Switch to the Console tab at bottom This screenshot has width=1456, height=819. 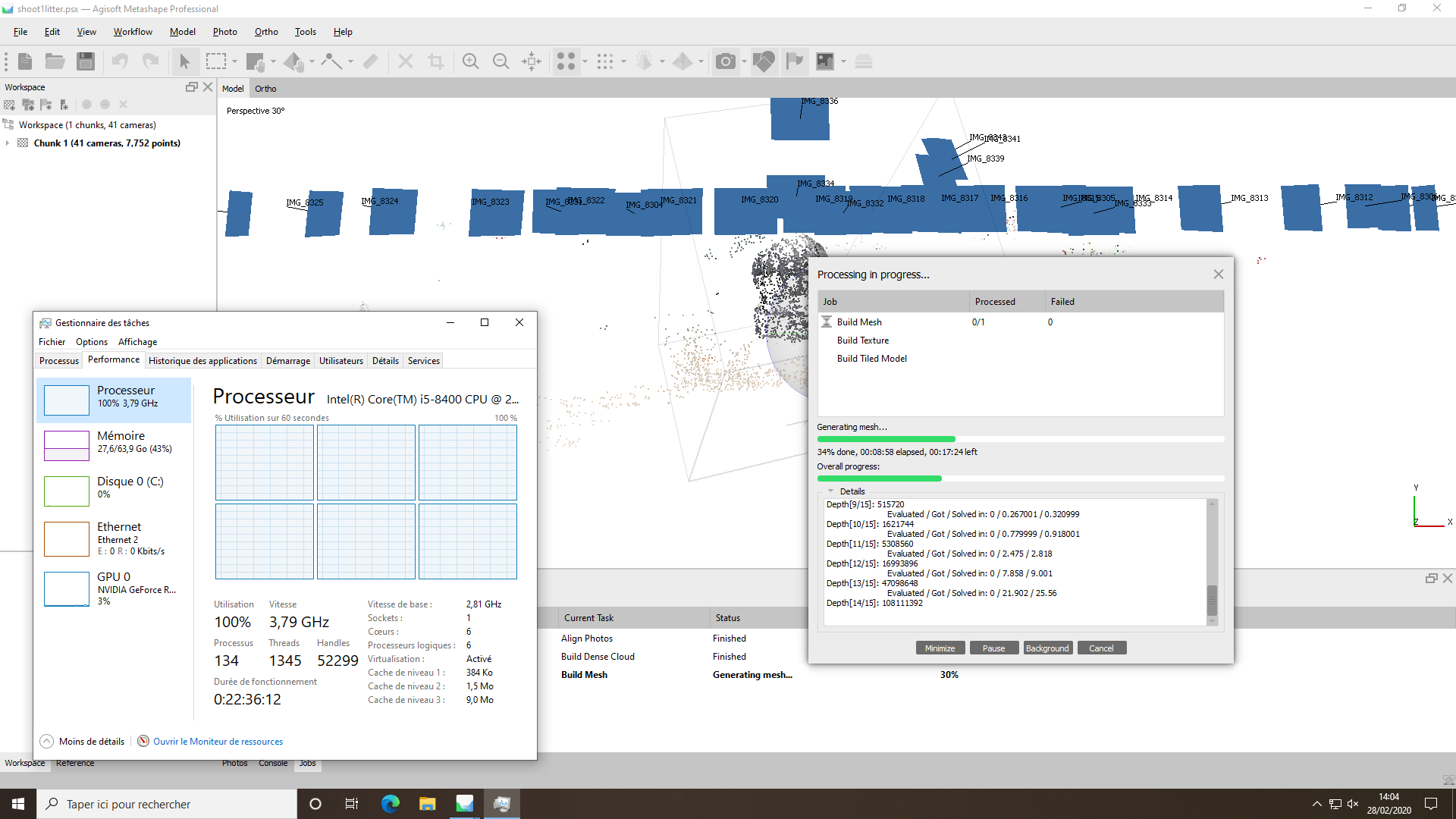pos(273,764)
